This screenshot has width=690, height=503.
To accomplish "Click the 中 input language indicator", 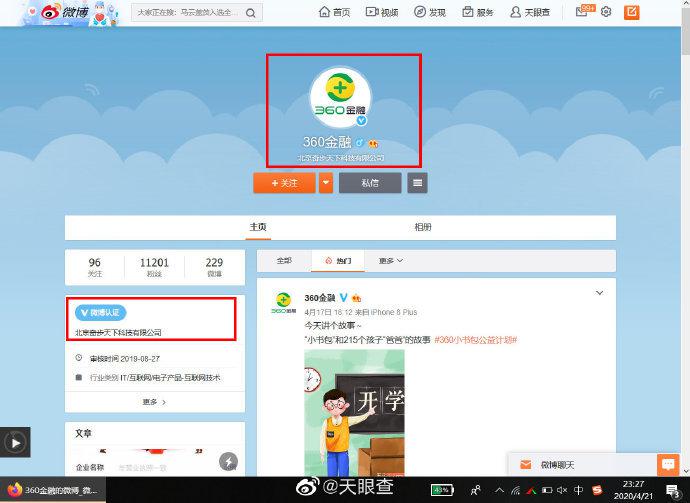I will pos(579,490).
